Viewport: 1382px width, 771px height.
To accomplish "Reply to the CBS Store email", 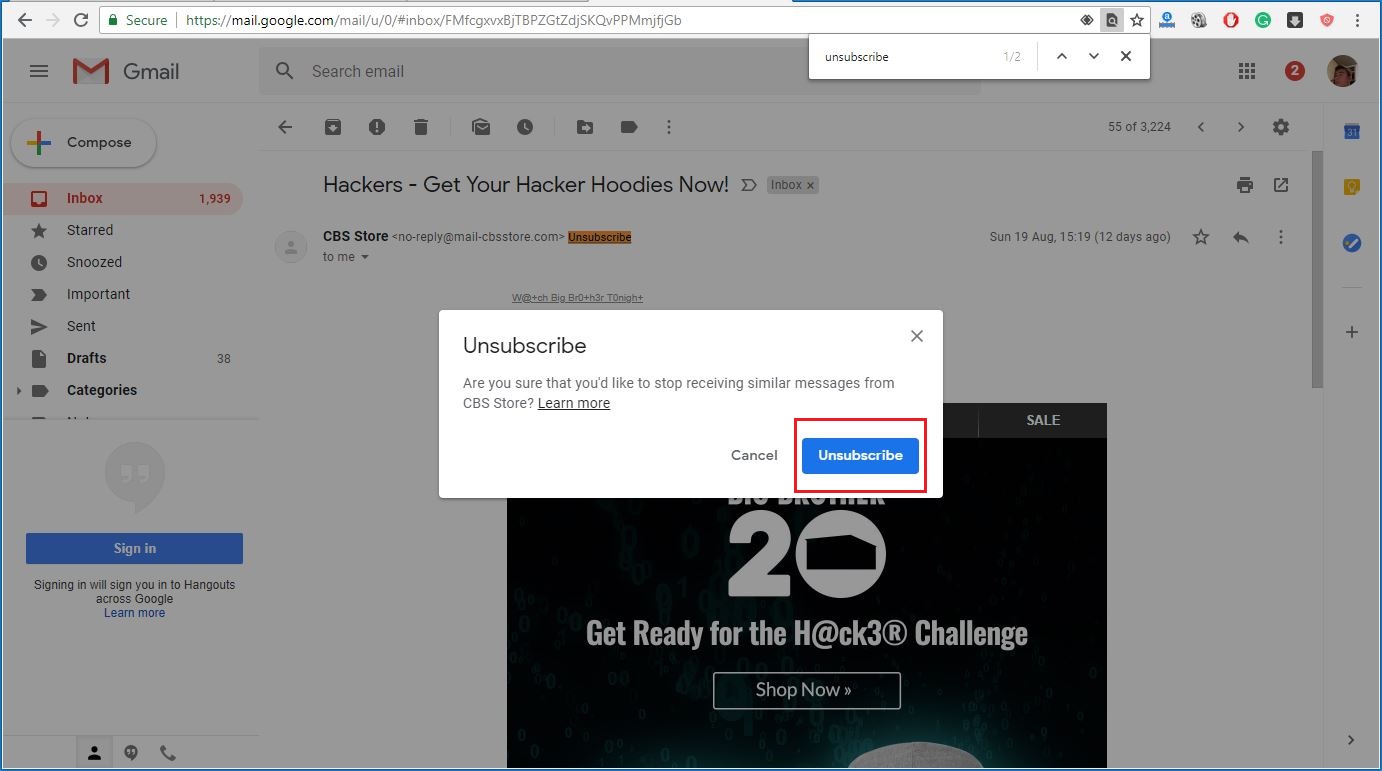I will click(x=1241, y=237).
